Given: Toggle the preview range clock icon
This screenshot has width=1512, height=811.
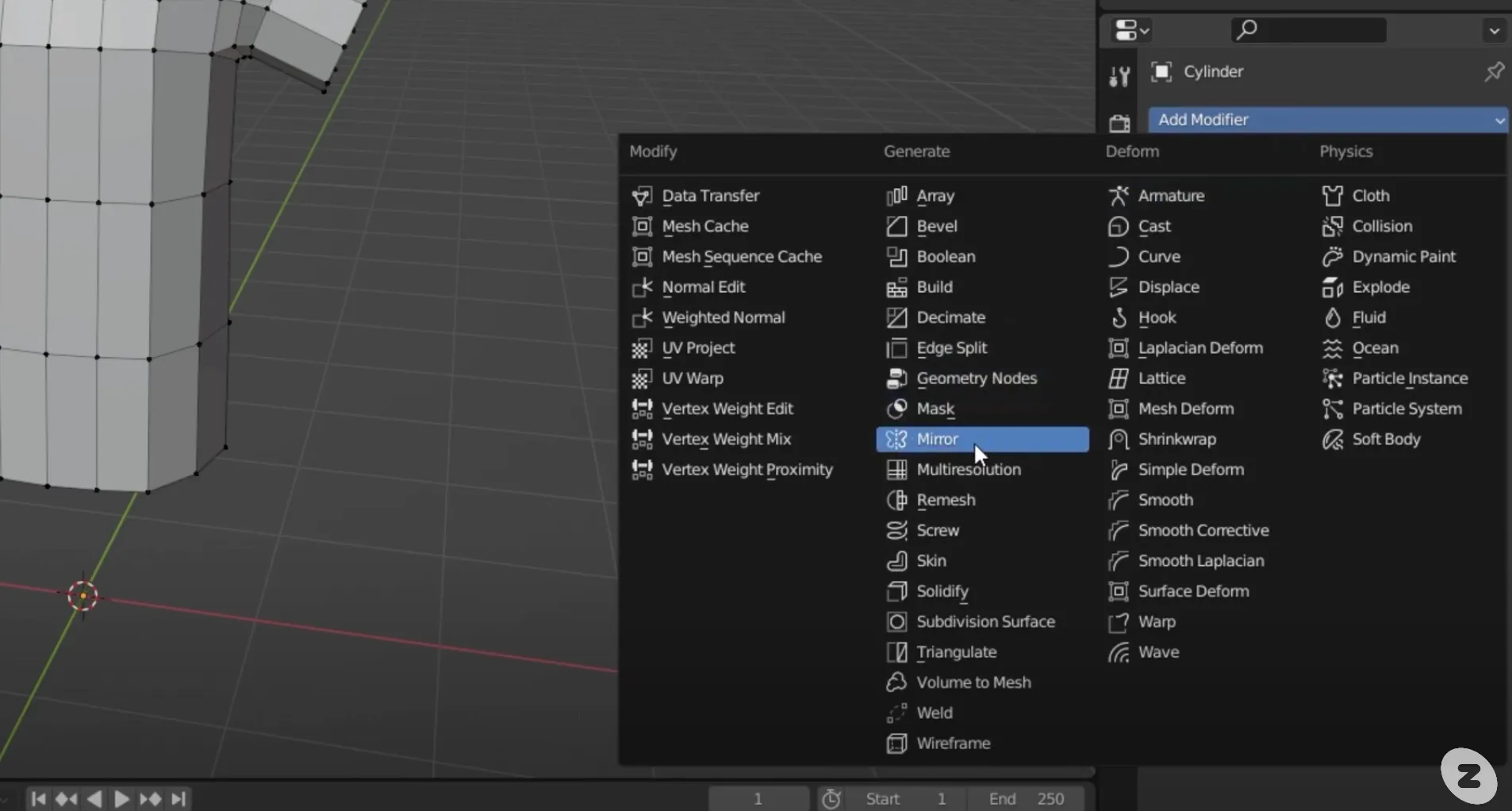Looking at the screenshot, I should [x=831, y=799].
